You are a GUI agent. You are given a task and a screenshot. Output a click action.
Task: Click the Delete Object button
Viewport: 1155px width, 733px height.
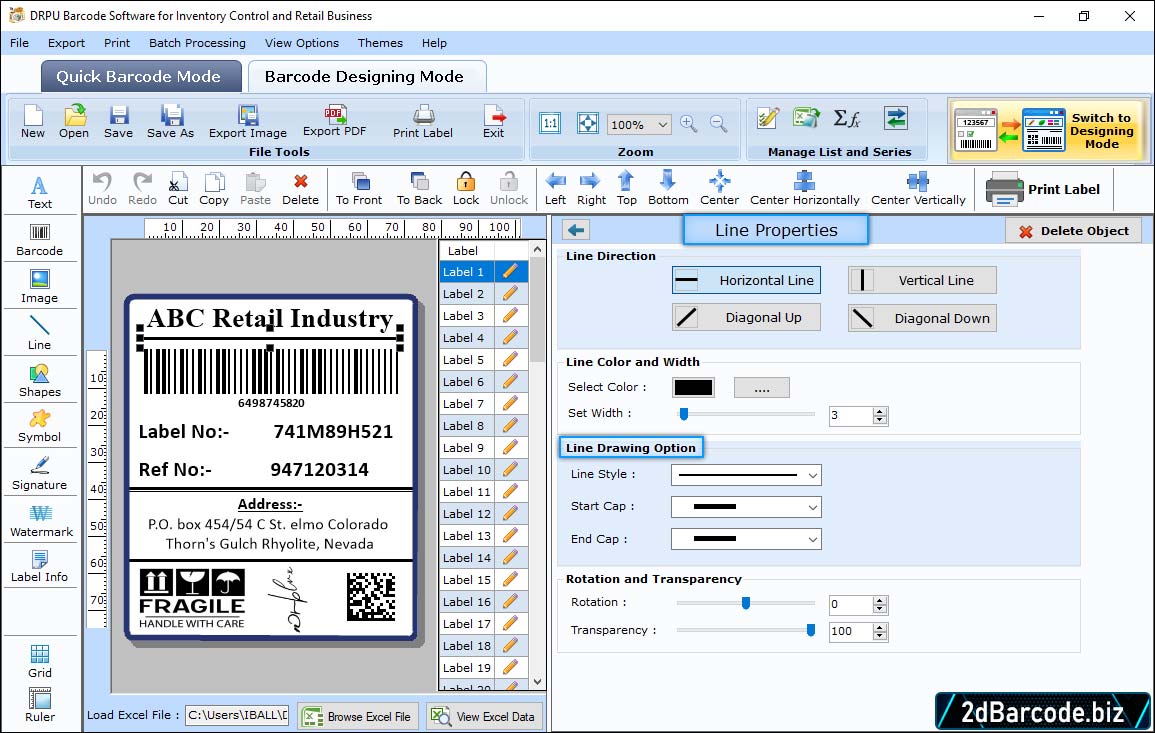(x=1073, y=231)
